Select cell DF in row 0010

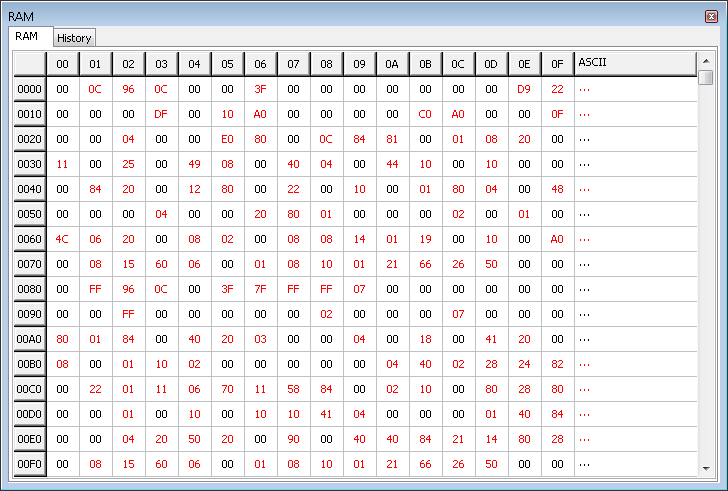[162, 114]
